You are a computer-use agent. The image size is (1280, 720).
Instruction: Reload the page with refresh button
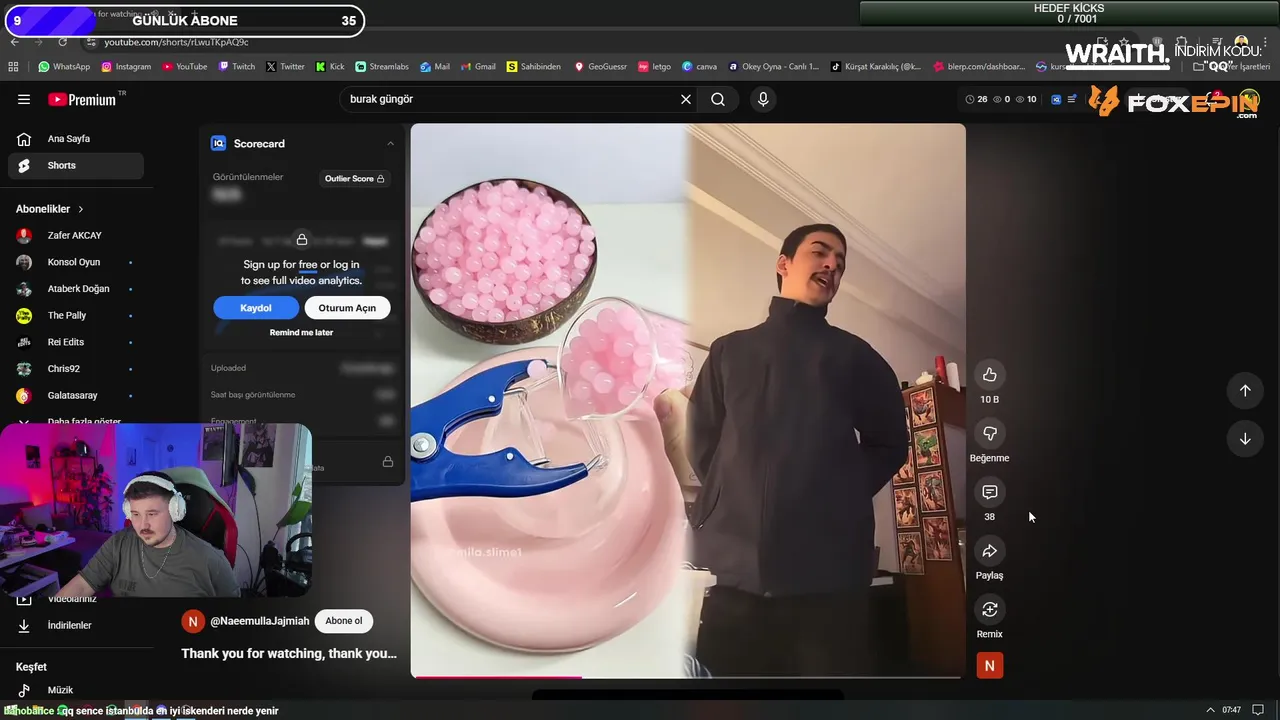(x=63, y=42)
